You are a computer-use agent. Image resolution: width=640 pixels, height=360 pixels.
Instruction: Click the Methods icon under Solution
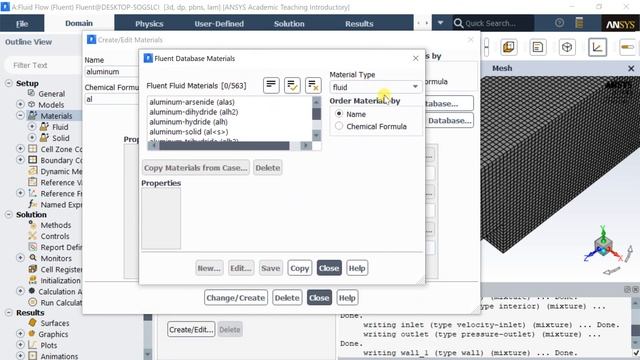click(x=33, y=224)
